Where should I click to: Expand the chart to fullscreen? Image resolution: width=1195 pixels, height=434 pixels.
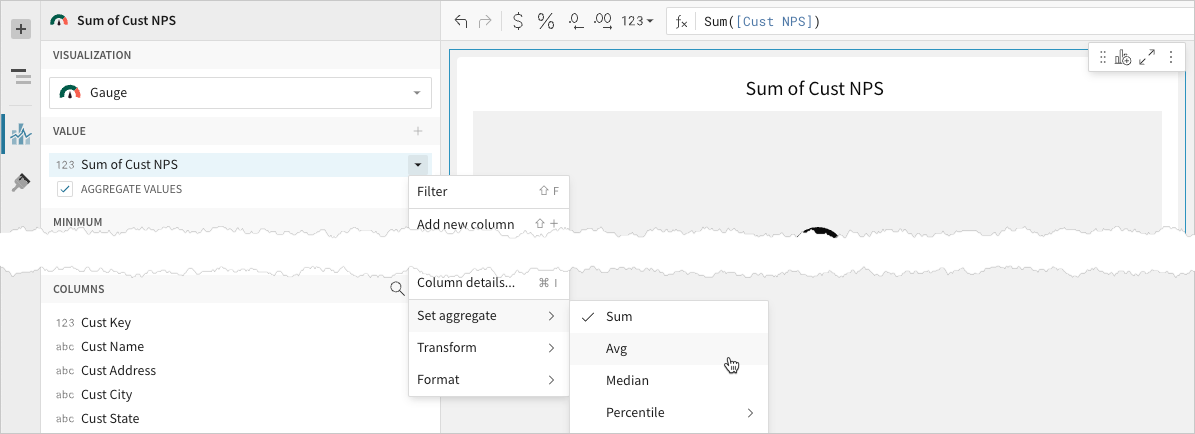click(1147, 58)
